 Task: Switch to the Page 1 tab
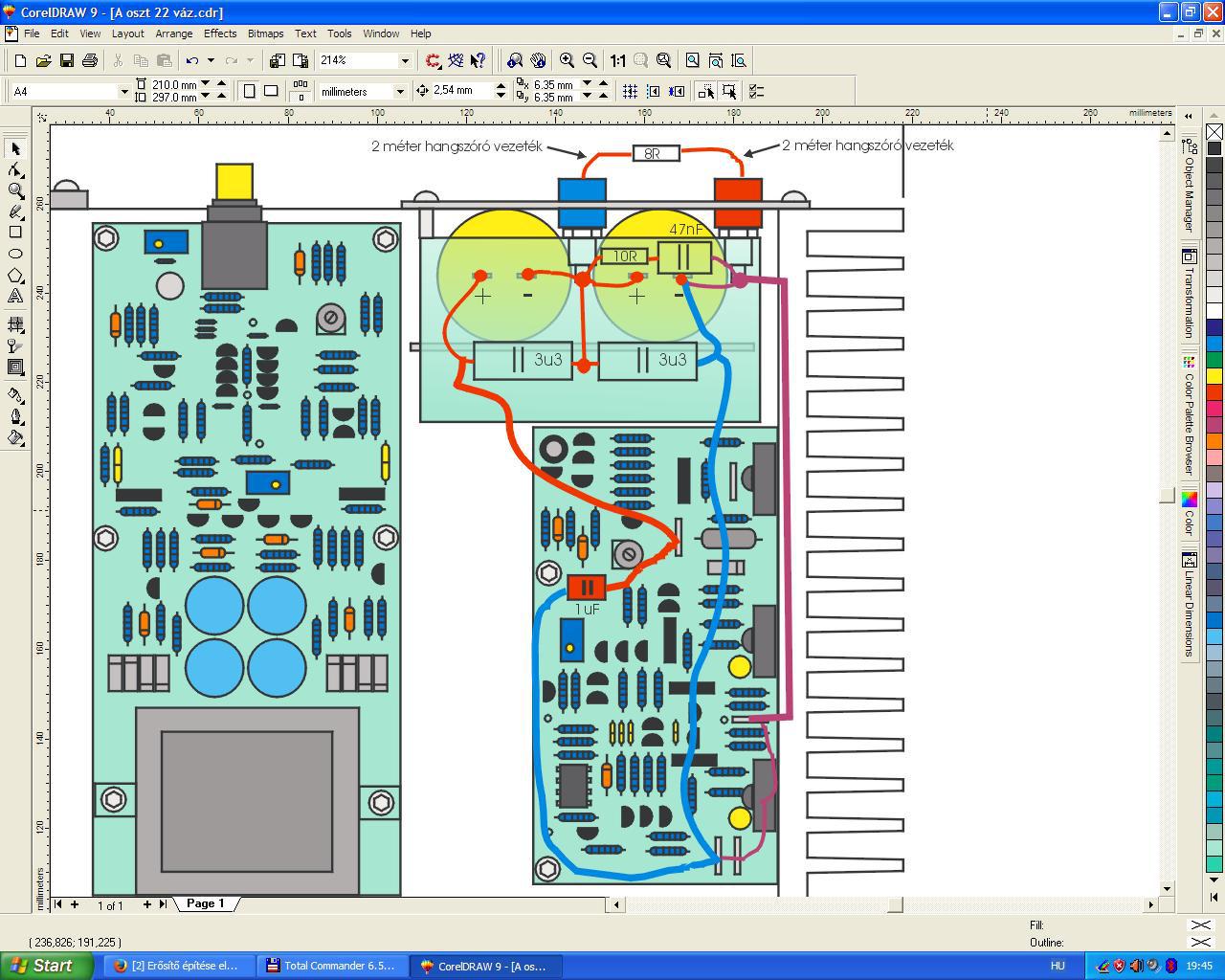coord(205,903)
